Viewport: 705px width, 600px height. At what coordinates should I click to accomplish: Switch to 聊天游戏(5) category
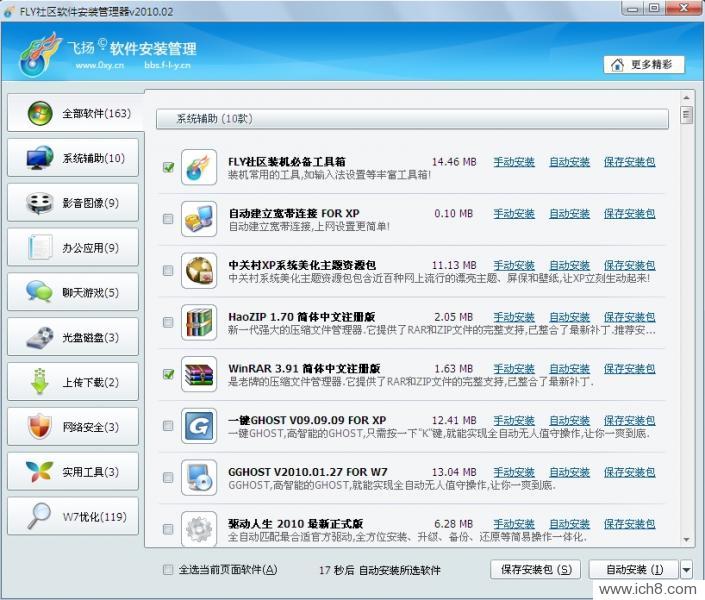click(x=73, y=292)
